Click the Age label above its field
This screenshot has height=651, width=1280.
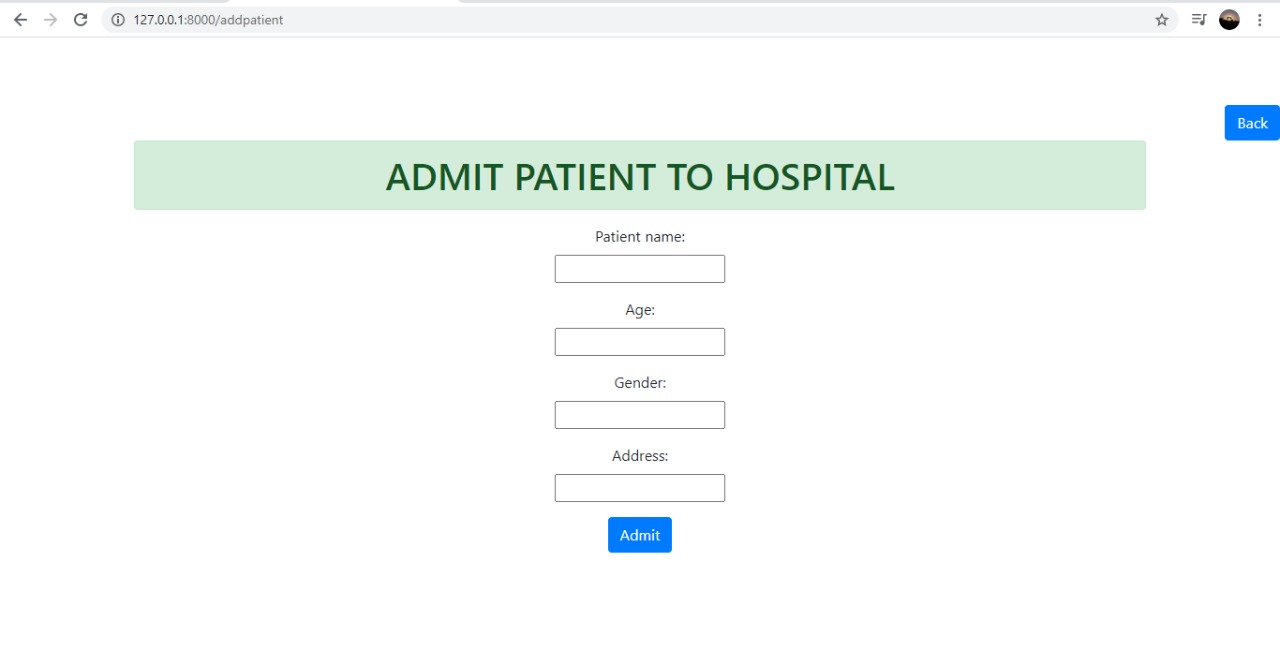(639, 310)
